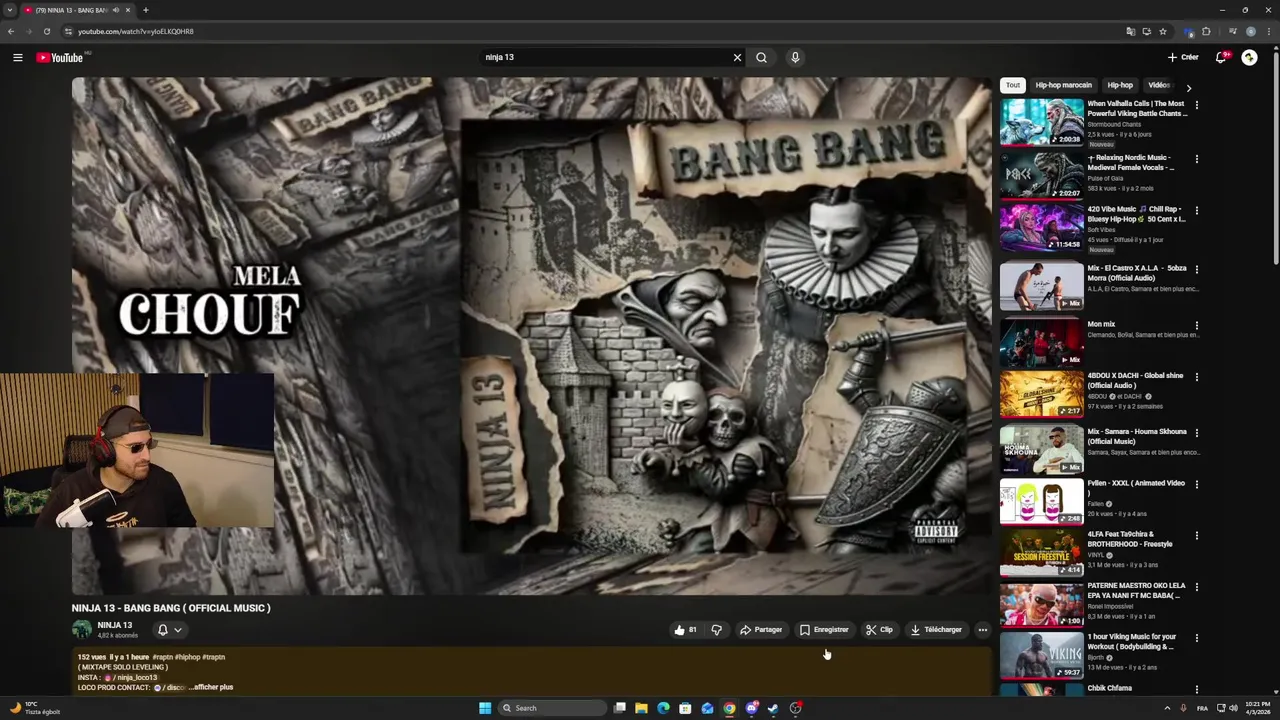Open Steam from the taskbar
This screenshot has width=1280, height=720.
tap(773, 708)
